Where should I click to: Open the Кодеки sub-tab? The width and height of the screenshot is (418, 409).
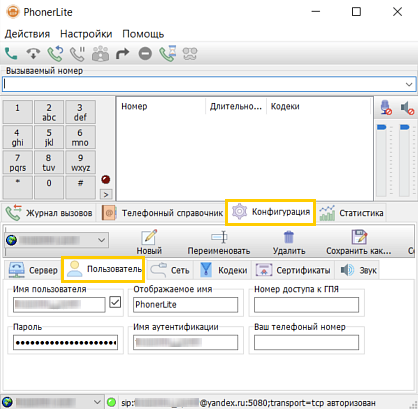[x=224, y=270]
